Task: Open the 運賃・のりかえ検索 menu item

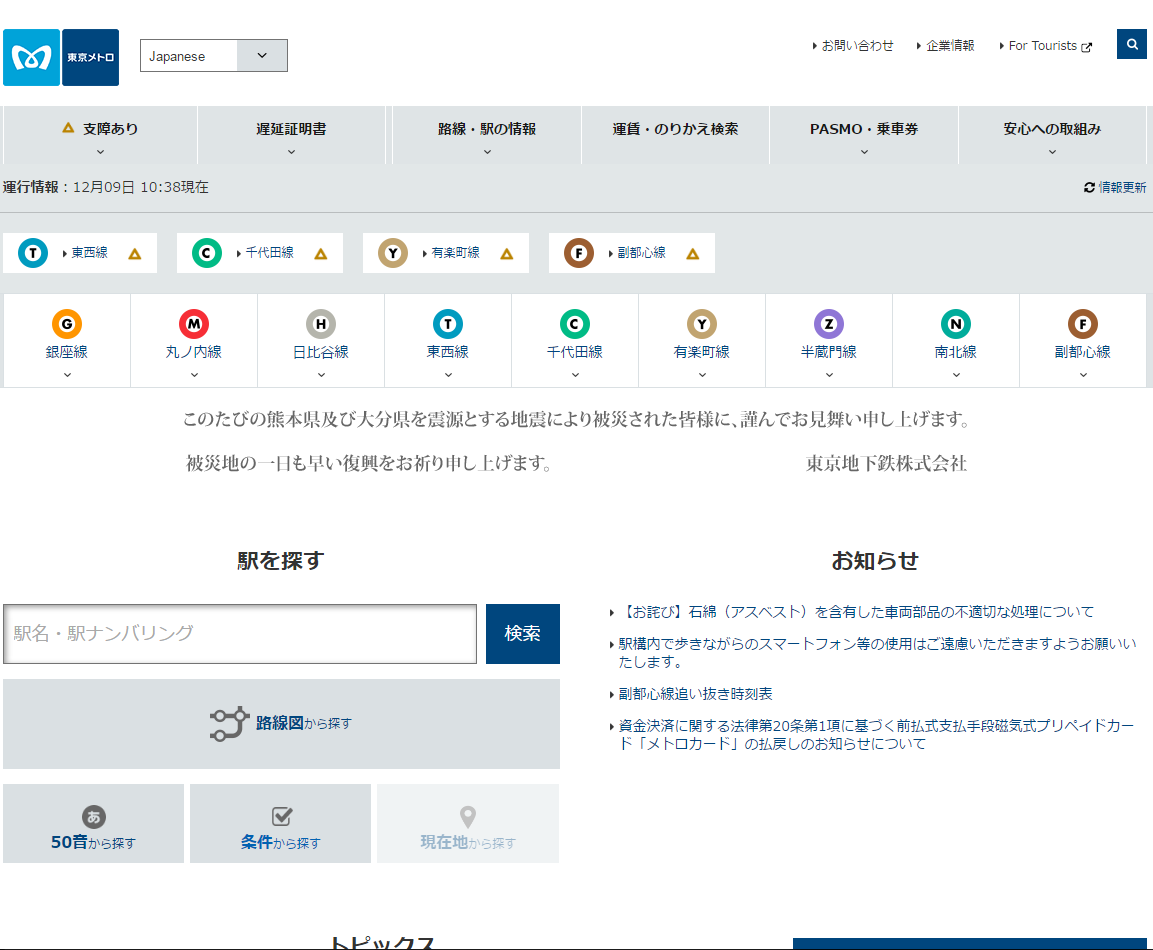Action: (675, 130)
